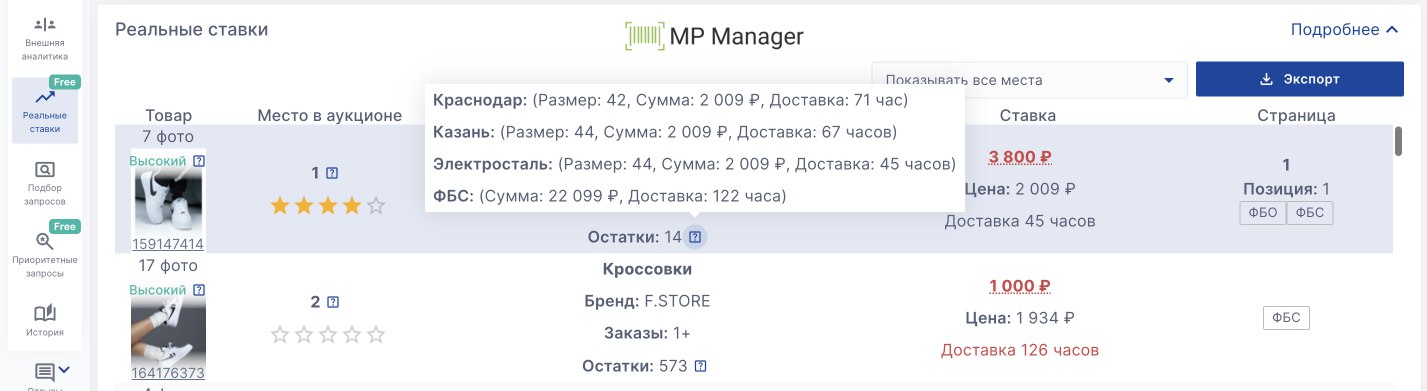The height and width of the screenshot is (391, 1427).
Task: Open Внешняя аналитика in sidebar
Action: point(44,38)
